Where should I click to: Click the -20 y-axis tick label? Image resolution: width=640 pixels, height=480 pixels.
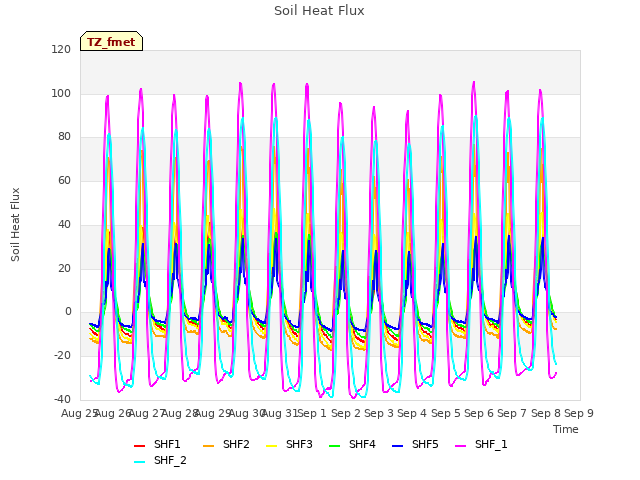(x=62, y=356)
